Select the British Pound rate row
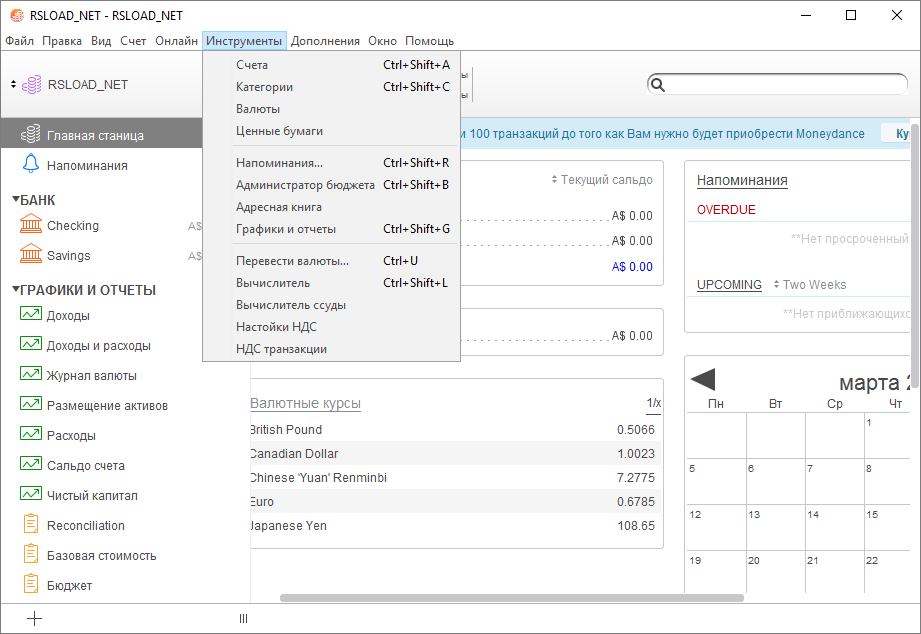Viewport: 921px width, 634px height. click(456, 430)
